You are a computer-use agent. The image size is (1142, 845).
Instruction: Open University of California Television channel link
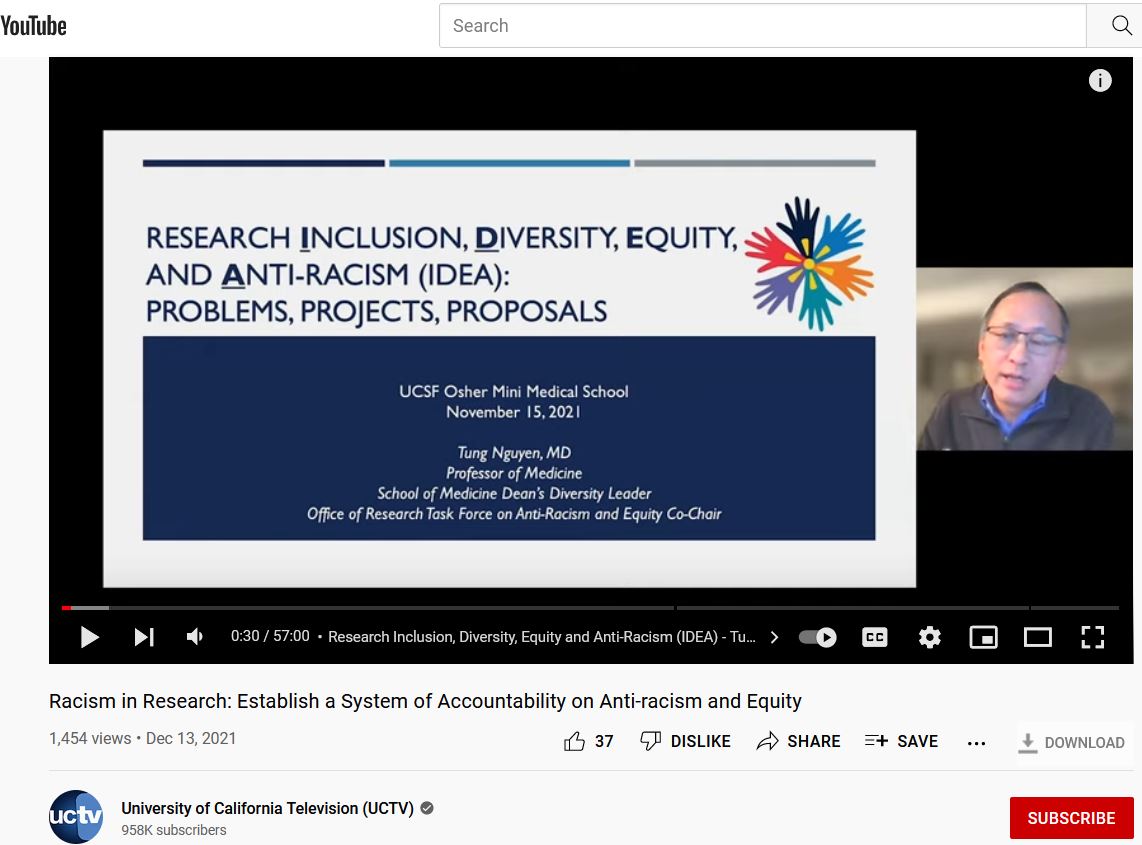267,809
